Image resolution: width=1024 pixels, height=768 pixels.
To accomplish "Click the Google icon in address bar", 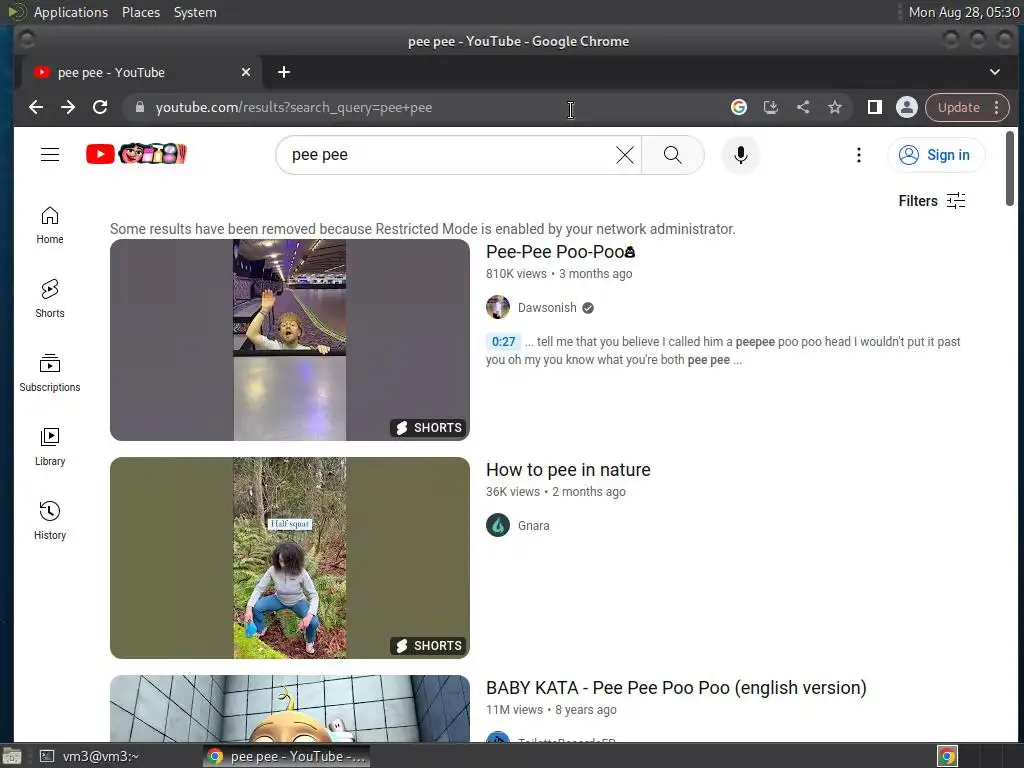I will pos(739,107).
